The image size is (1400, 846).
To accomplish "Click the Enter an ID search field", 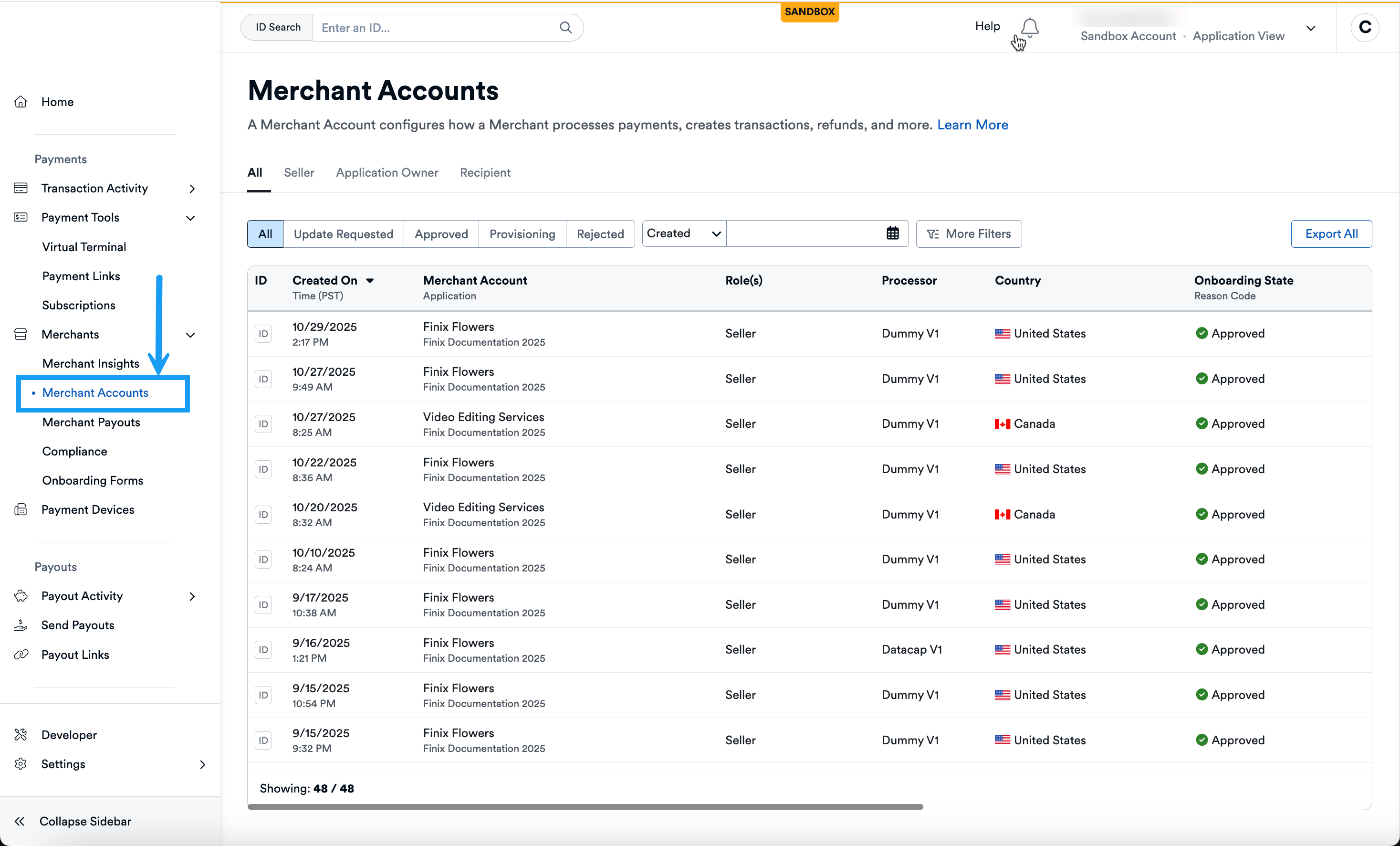I will tap(432, 27).
